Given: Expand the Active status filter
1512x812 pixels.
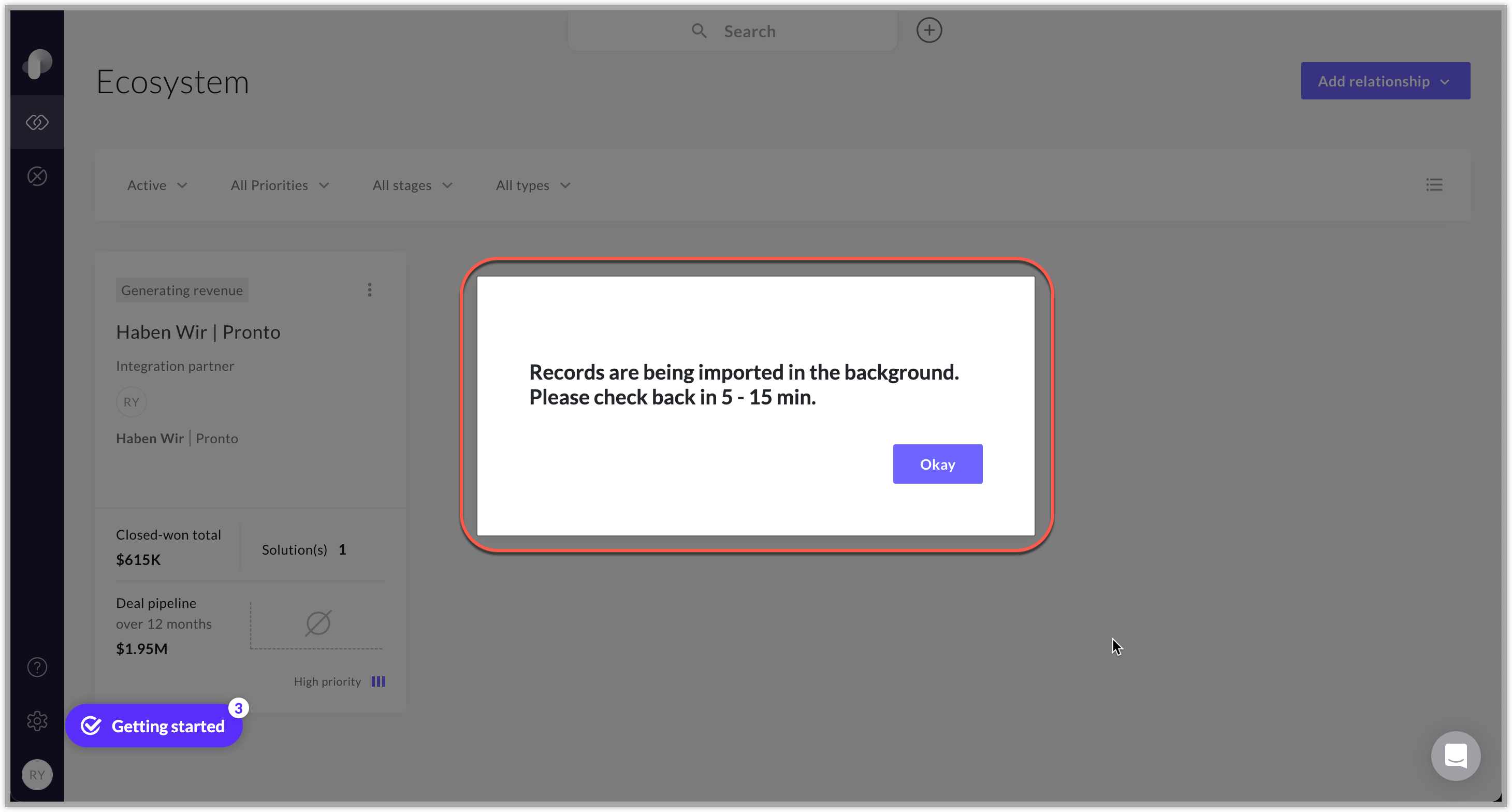Looking at the screenshot, I should point(157,185).
